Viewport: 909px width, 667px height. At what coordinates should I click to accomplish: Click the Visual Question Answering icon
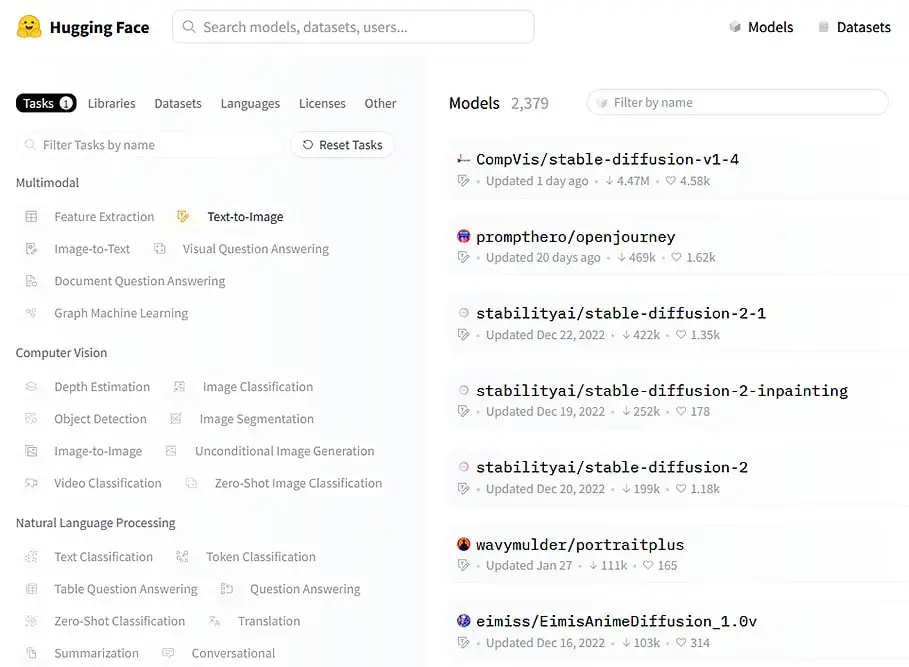[x=160, y=249]
